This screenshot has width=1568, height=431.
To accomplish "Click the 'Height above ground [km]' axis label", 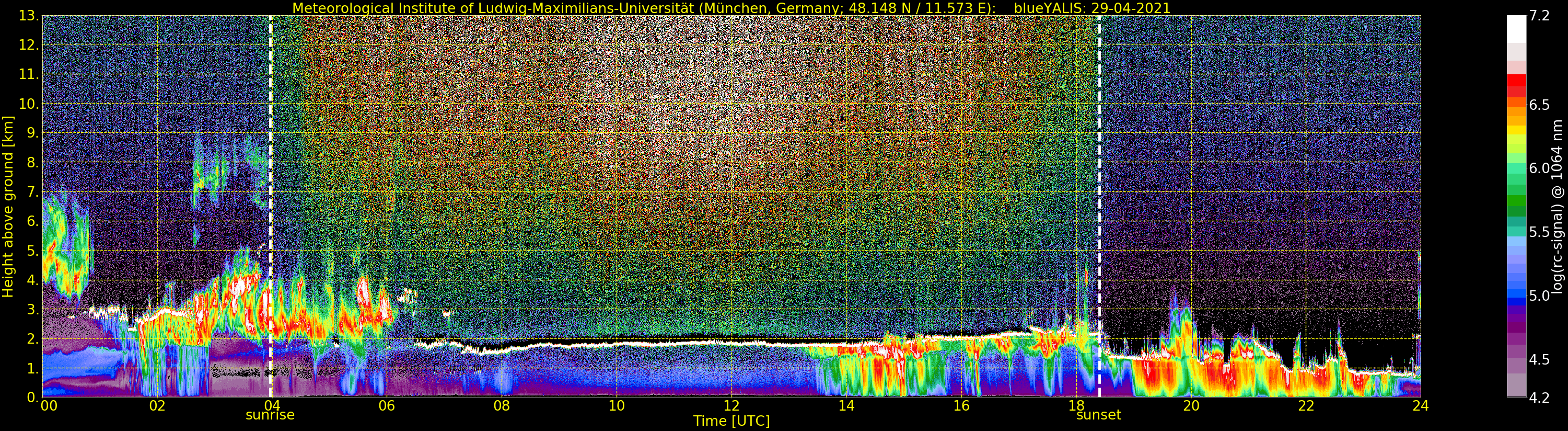I will click(8, 206).
